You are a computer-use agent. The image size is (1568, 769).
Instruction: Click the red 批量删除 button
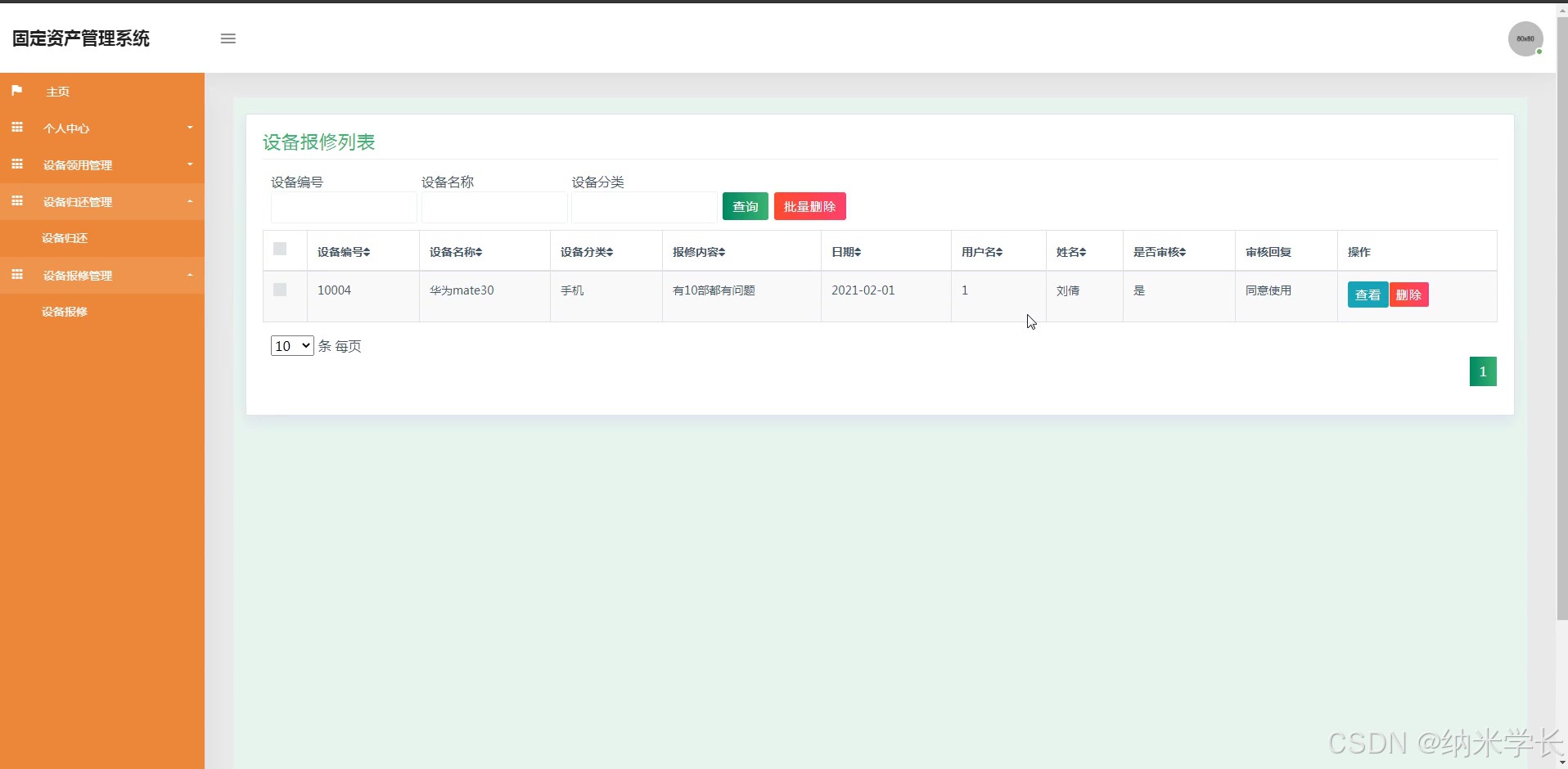click(x=809, y=206)
